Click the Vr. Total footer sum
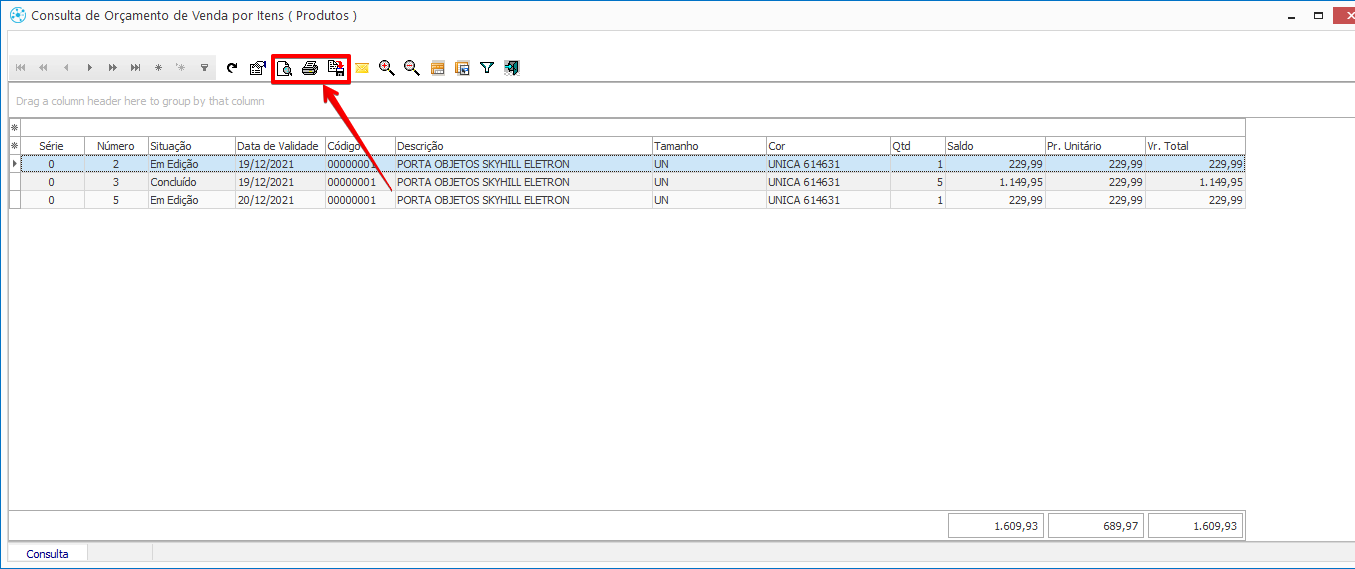 click(1196, 526)
